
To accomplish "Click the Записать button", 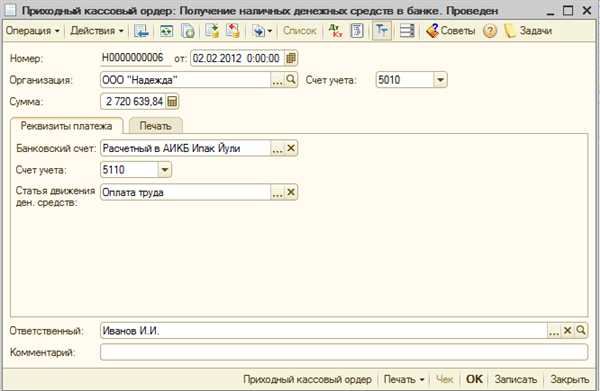I will pyautogui.click(x=516, y=379).
